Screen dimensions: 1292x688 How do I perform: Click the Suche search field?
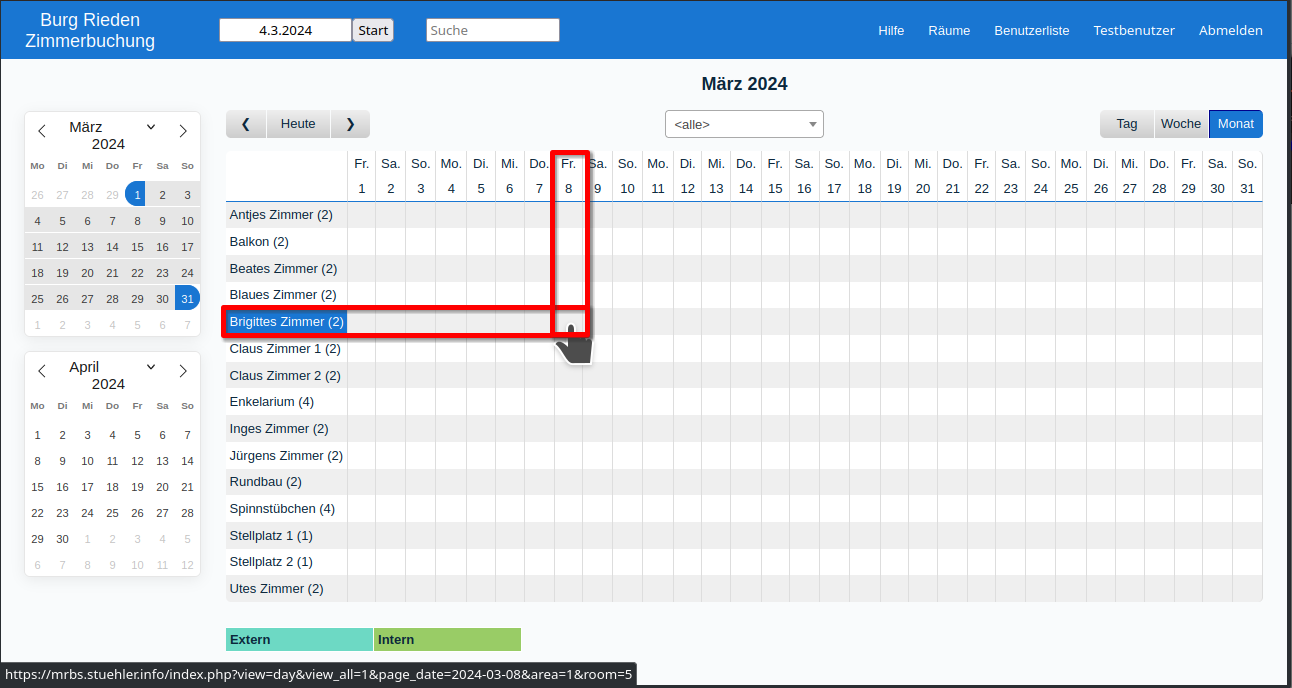coord(492,30)
